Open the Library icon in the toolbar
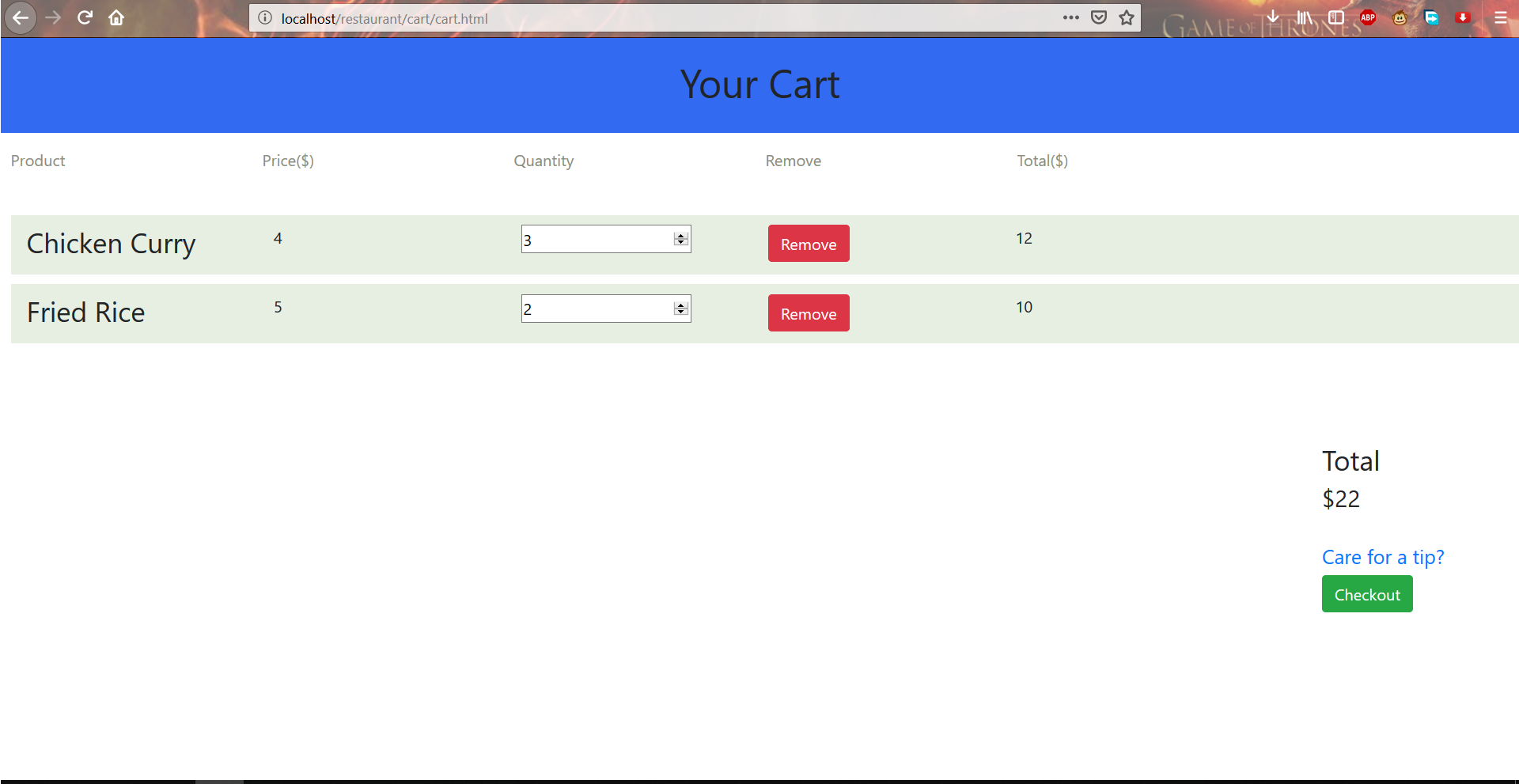Viewport: 1519px width, 784px height. pyautogui.click(x=1305, y=17)
